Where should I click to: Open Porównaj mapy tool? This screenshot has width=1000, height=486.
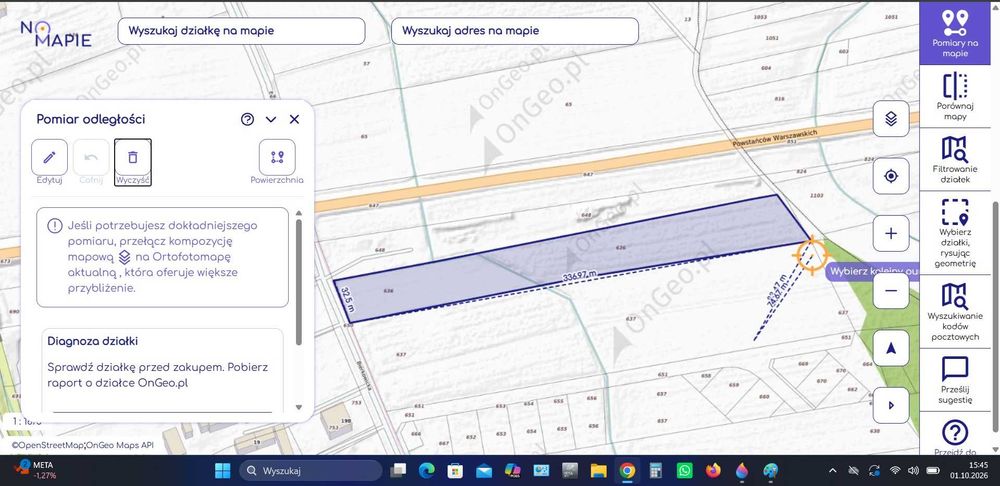[955, 96]
